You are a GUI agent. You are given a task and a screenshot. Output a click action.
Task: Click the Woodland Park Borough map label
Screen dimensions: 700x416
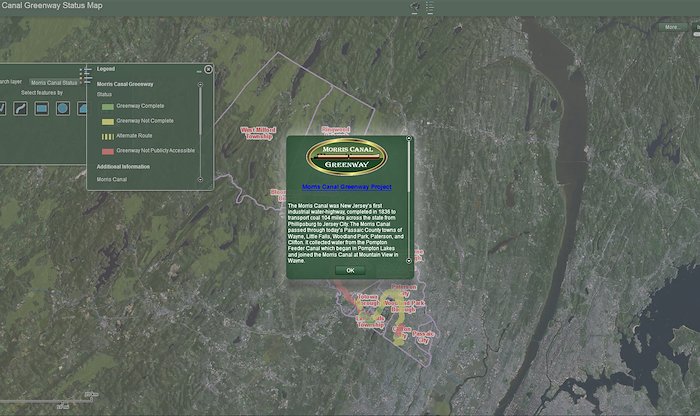tap(404, 306)
